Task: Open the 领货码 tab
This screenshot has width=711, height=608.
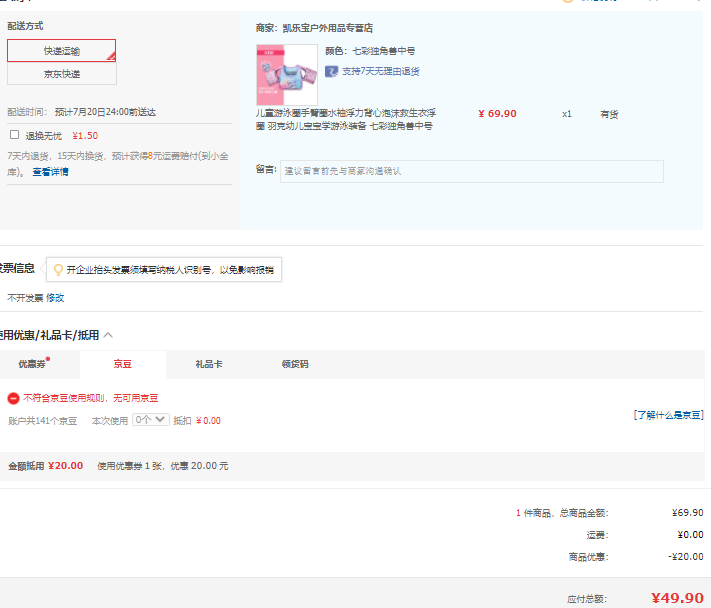Action: click(x=295, y=364)
